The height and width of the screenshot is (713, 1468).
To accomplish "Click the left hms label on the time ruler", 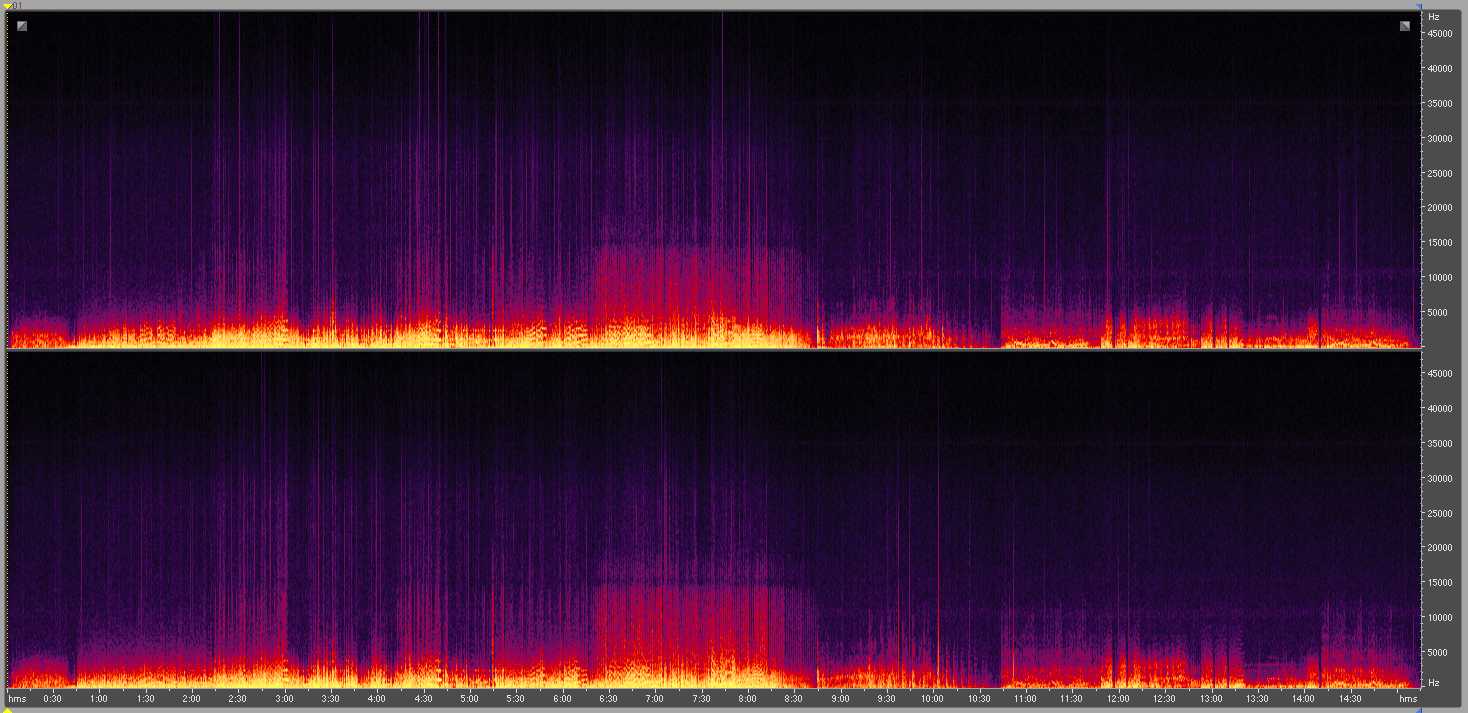I will 17,698.
